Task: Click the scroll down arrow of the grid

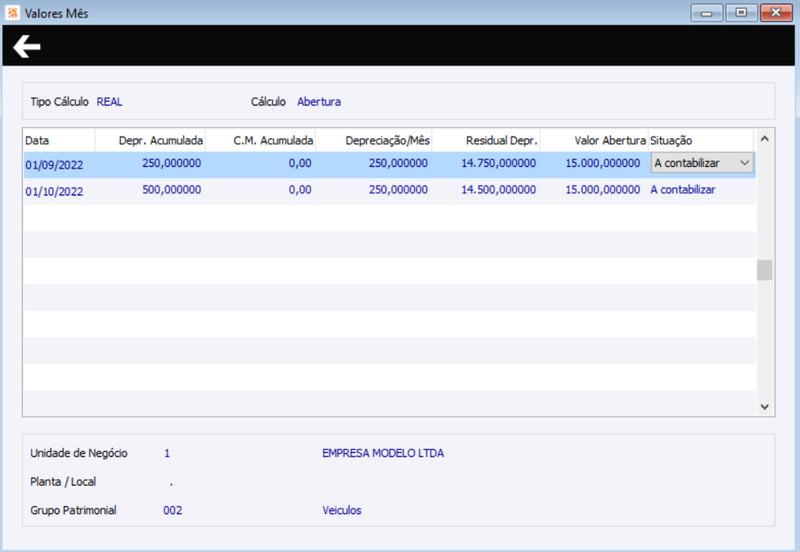Action: [x=764, y=407]
